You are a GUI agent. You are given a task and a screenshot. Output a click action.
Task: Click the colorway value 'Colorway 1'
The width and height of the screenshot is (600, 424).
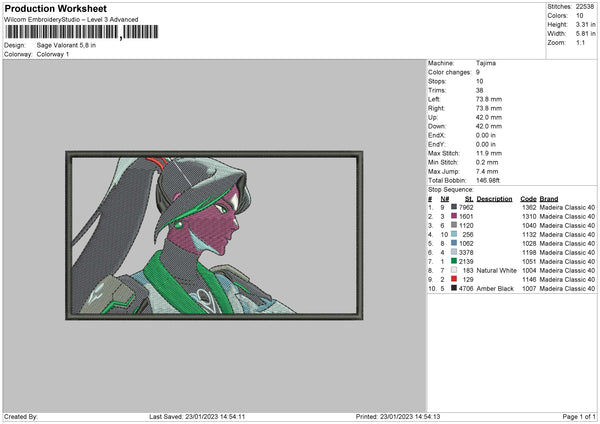pyautogui.click(x=53, y=54)
